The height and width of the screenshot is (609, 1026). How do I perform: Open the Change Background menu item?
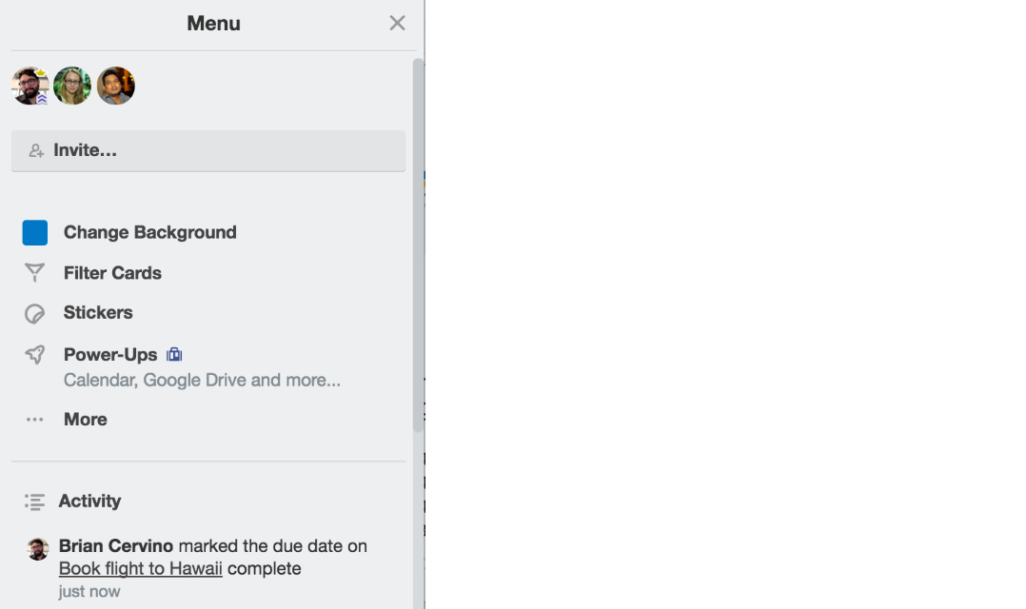[150, 232]
